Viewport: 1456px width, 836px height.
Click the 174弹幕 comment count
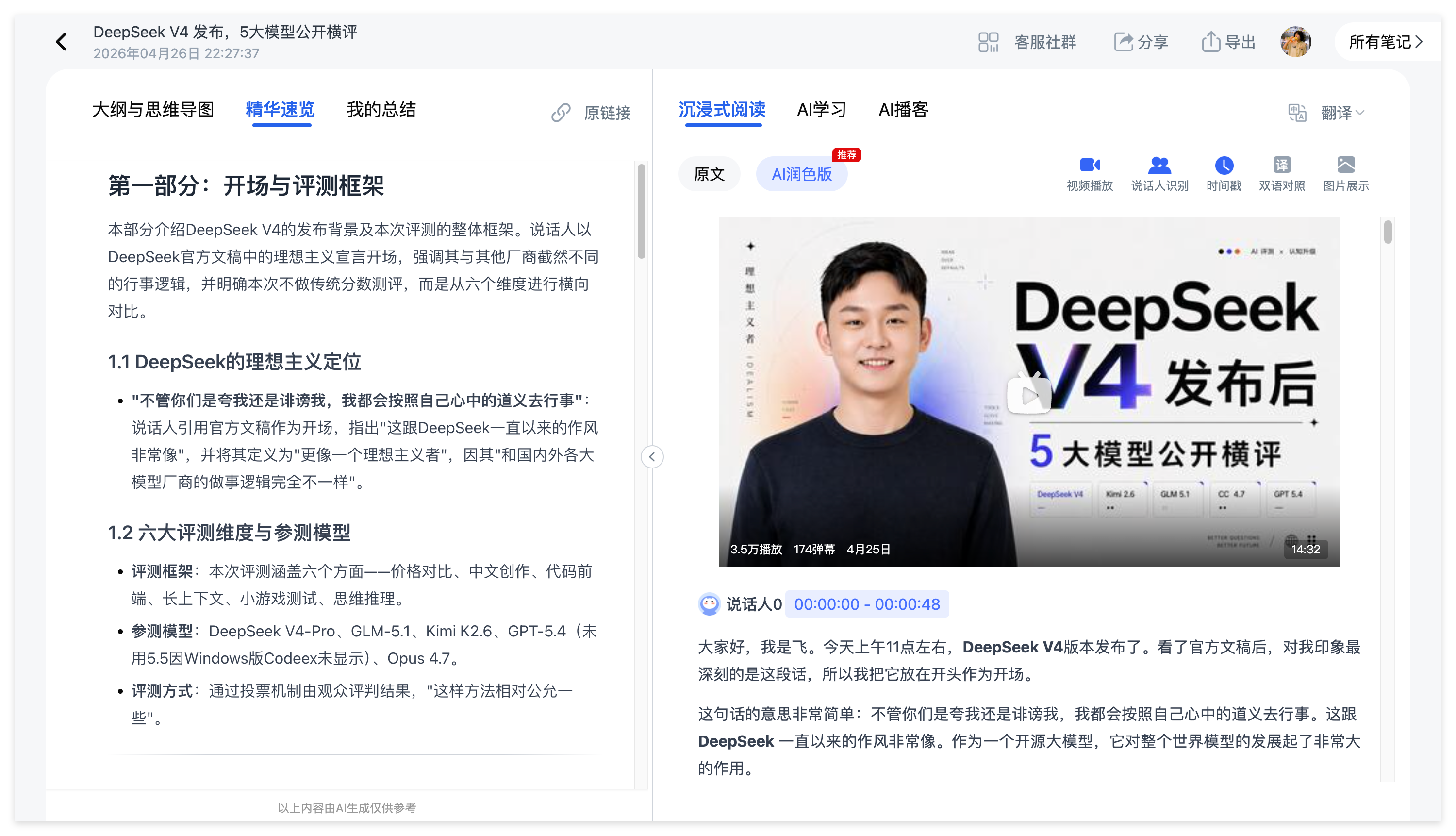pyautogui.click(x=814, y=550)
